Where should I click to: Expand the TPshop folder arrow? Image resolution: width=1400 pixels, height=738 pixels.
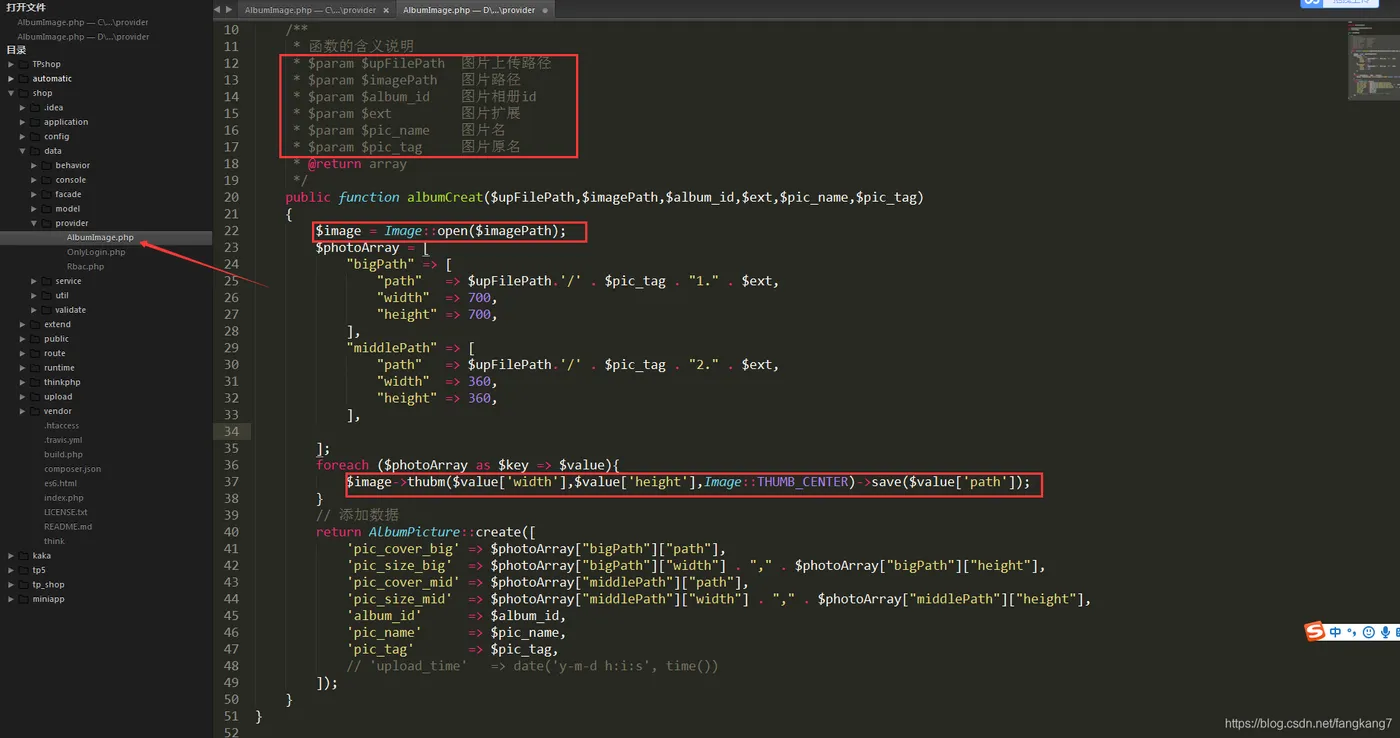11,64
